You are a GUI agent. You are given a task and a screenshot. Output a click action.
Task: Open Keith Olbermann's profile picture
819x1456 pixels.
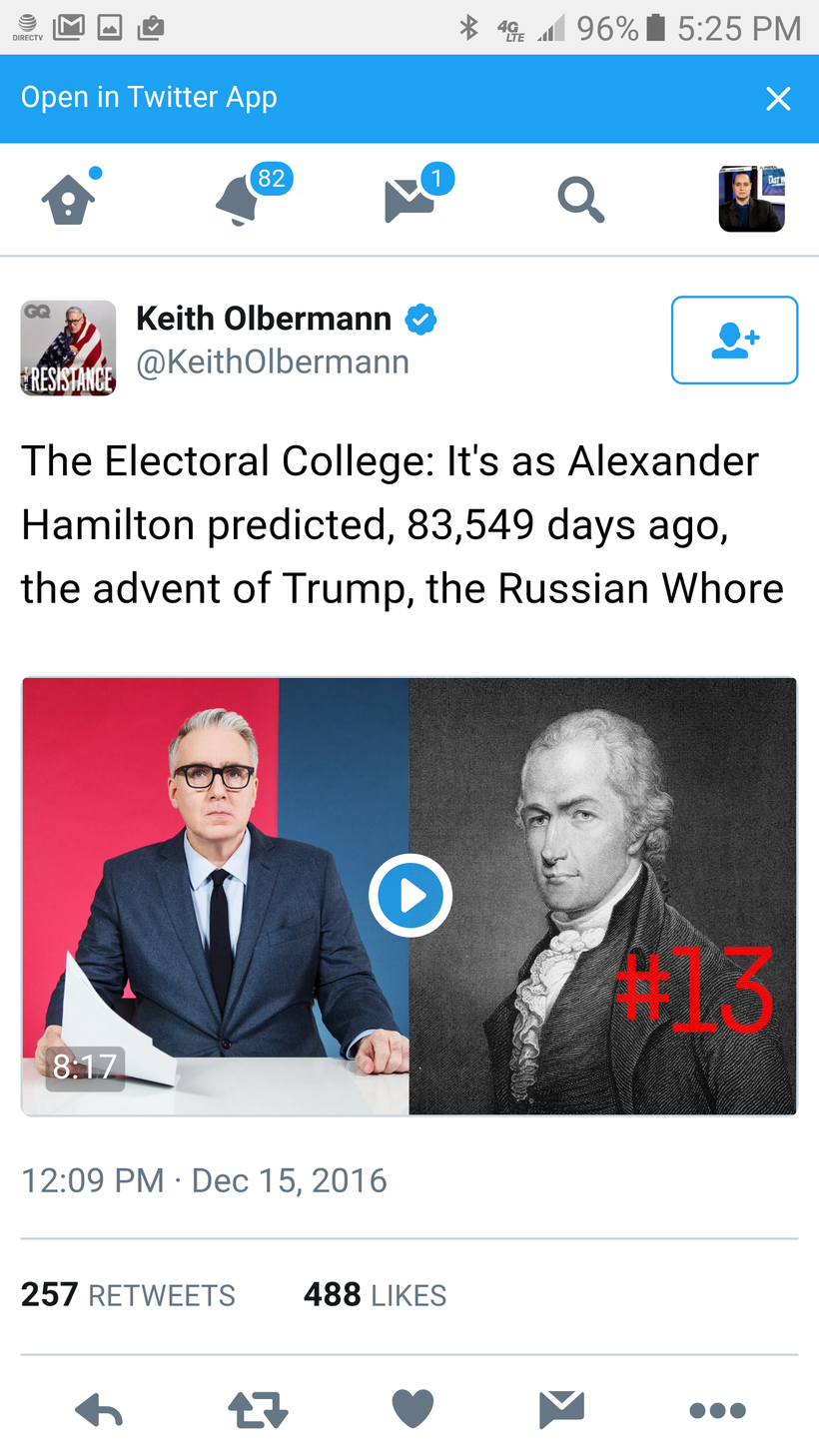click(68, 348)
